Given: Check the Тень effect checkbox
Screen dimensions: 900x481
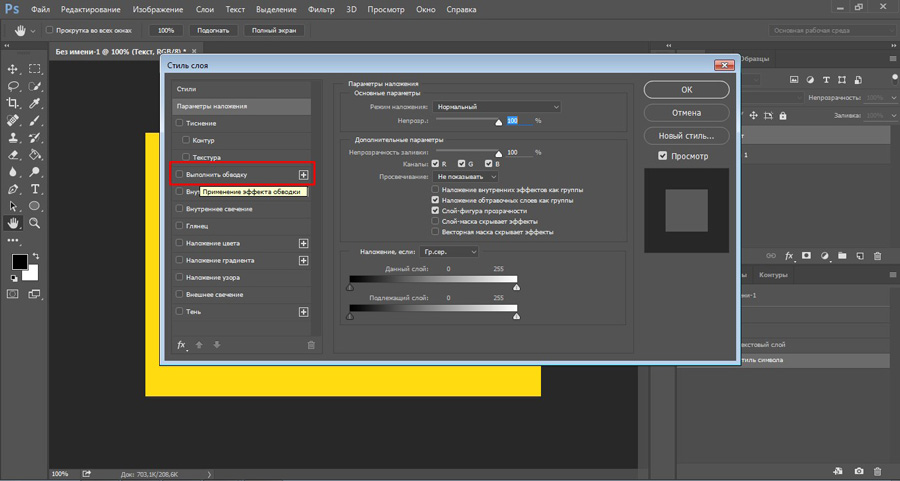Looking at the screenshot, I should pos(180,312).
